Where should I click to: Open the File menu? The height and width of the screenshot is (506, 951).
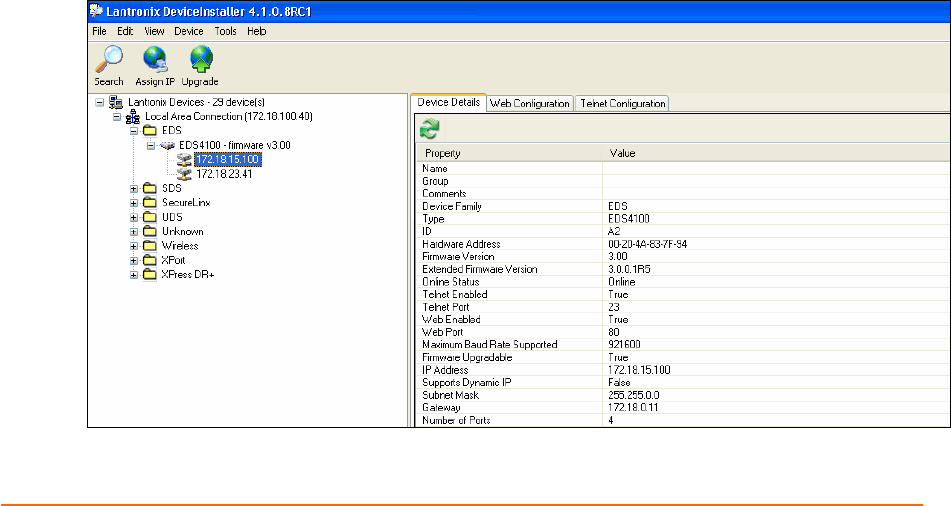[x=99, y=32]
